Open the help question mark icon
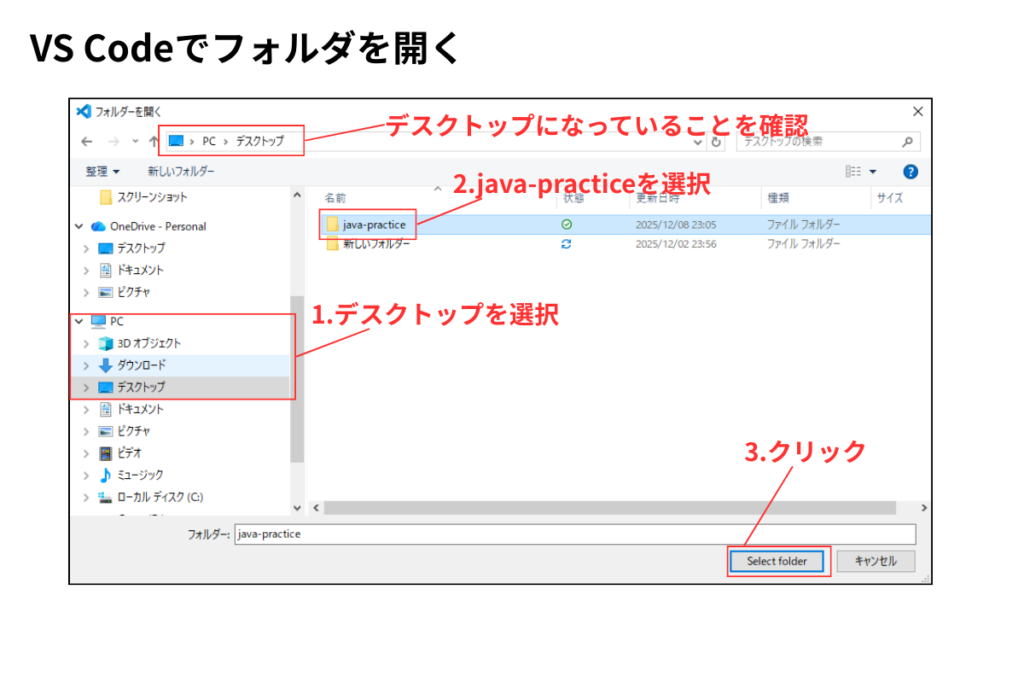This screenshot has width=1024, height=683. (910, 172)
